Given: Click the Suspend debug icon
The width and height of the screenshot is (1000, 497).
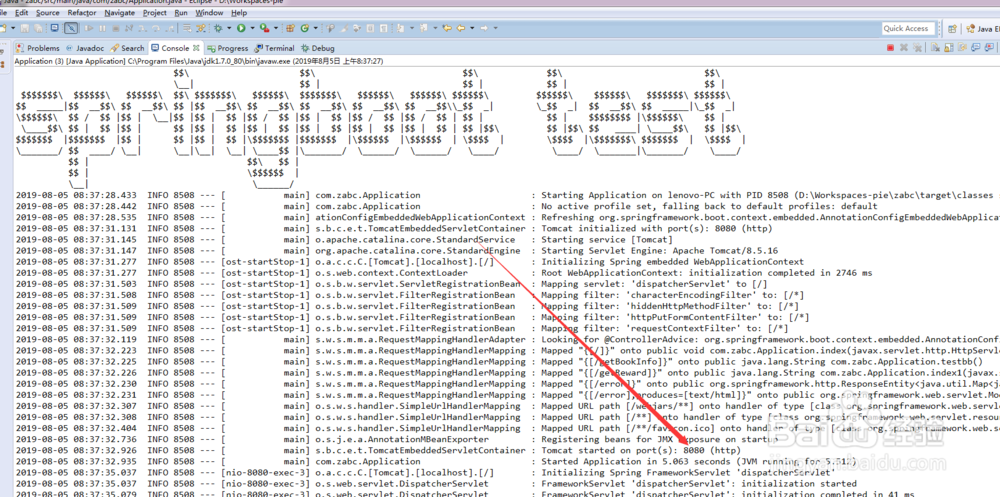Looking at the screenshot, I should (x=102, y=28).
